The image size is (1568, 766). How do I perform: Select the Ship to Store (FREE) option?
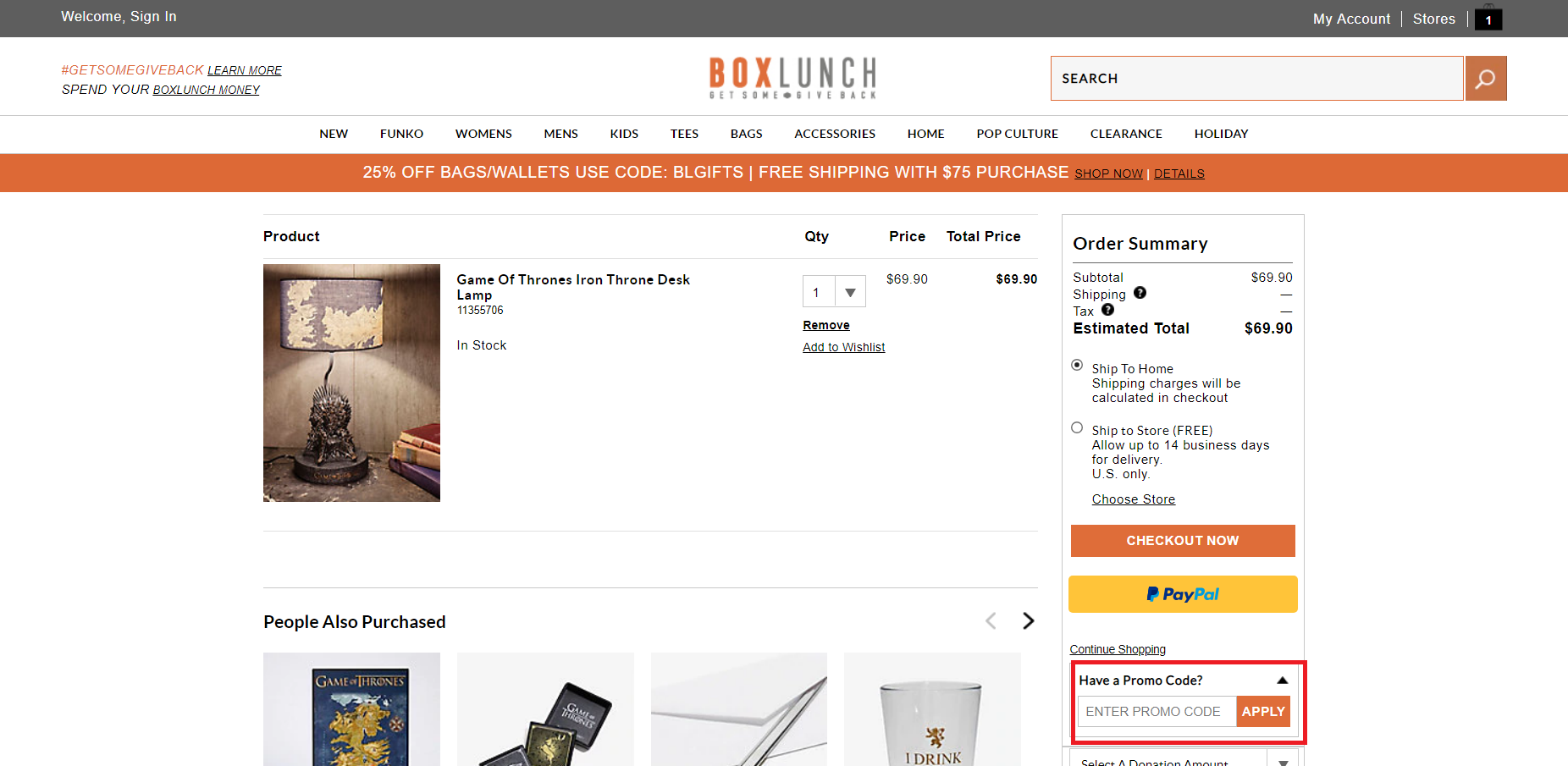click(x=1077, y=427)
